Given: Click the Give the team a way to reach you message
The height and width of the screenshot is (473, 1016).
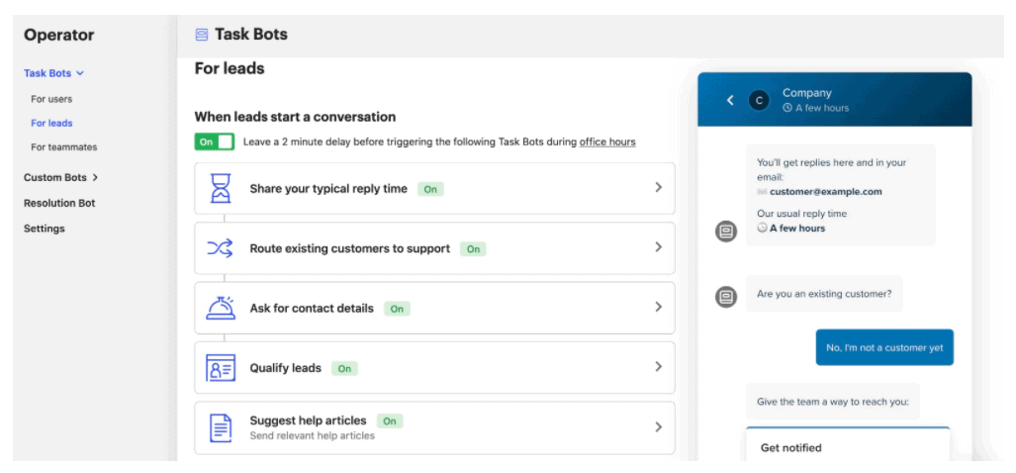Looking at the screenshot, I should click(x=833, y=402).
